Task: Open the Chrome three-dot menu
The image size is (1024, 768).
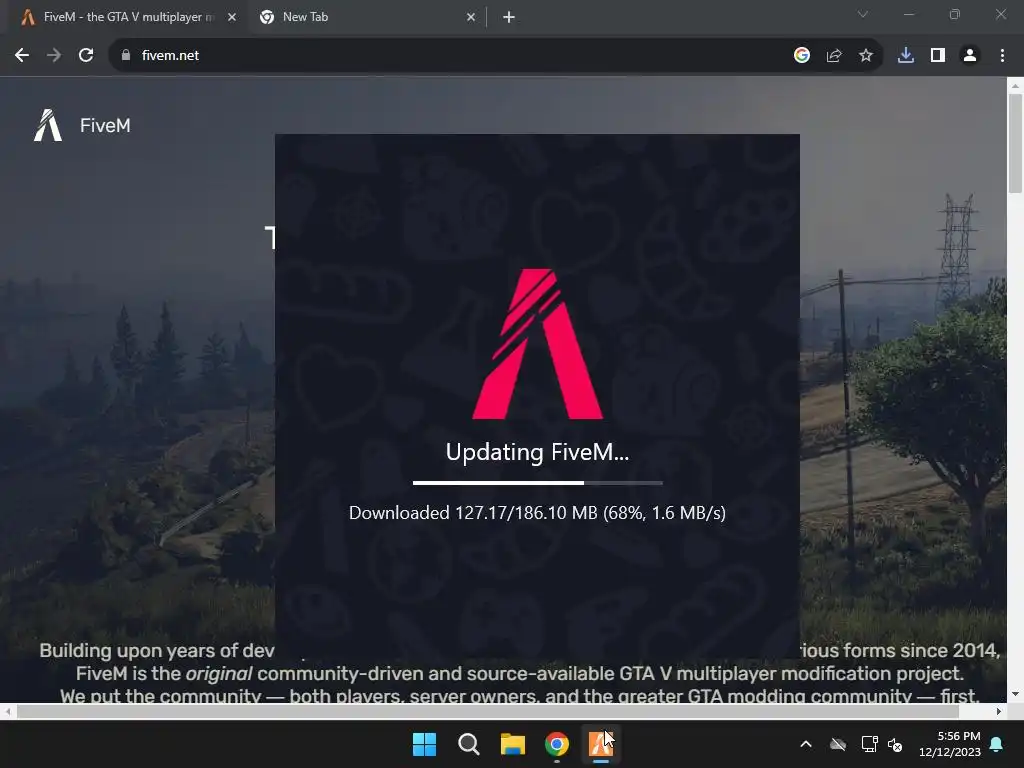Action: tap(1002, 56)
